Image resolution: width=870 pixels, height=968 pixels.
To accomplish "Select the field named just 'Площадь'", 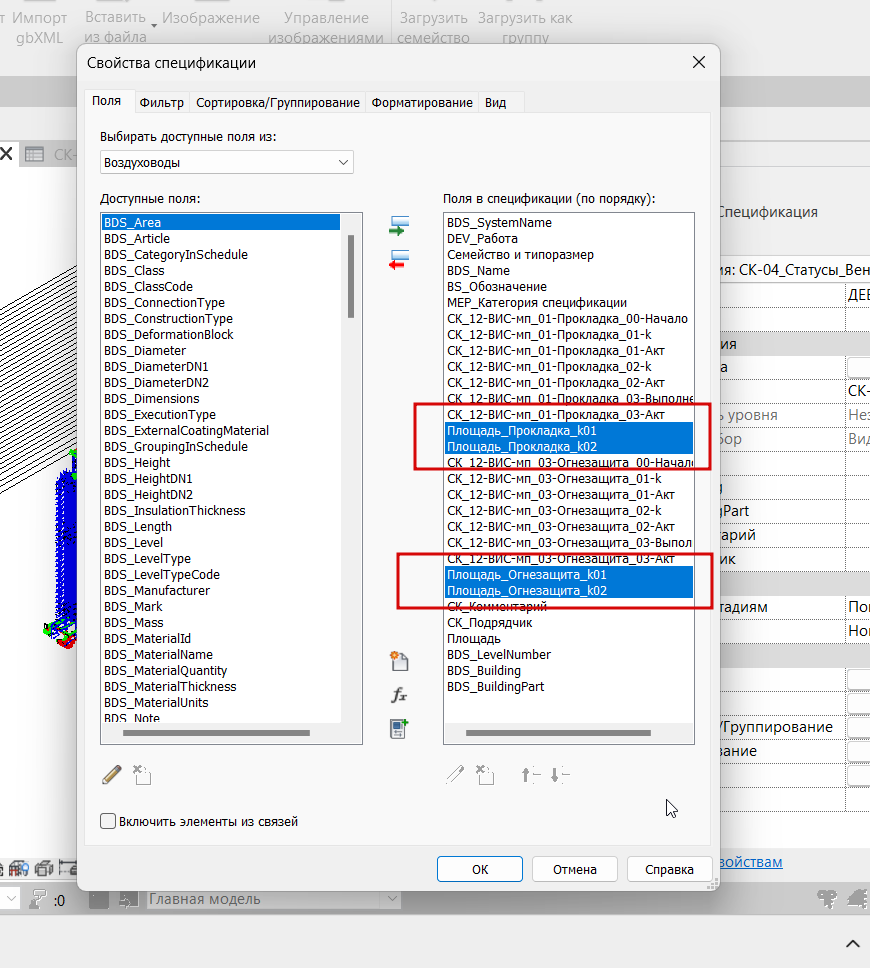I will 569,638.
